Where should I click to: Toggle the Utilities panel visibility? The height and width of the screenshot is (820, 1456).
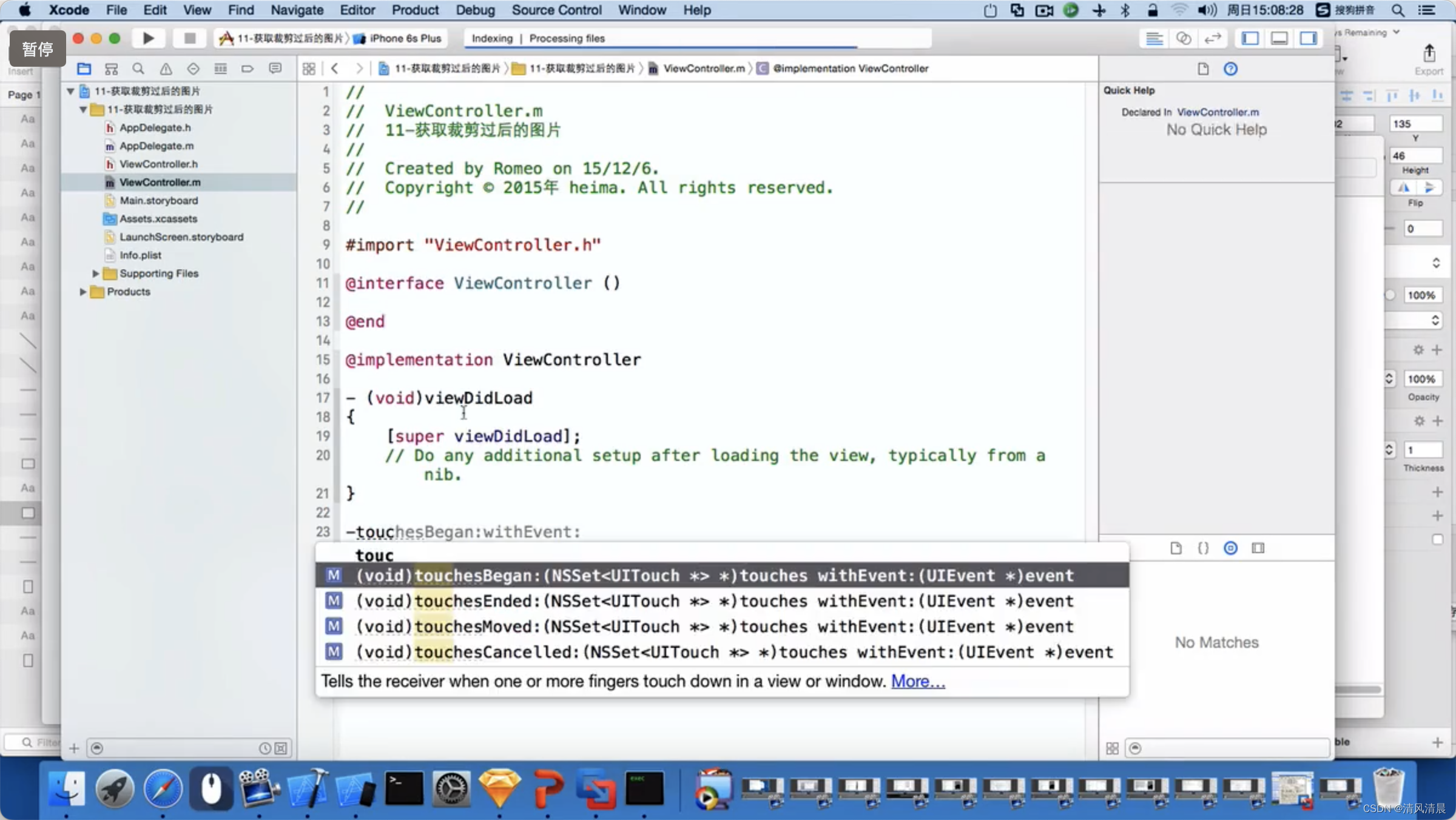[1309, 38]
